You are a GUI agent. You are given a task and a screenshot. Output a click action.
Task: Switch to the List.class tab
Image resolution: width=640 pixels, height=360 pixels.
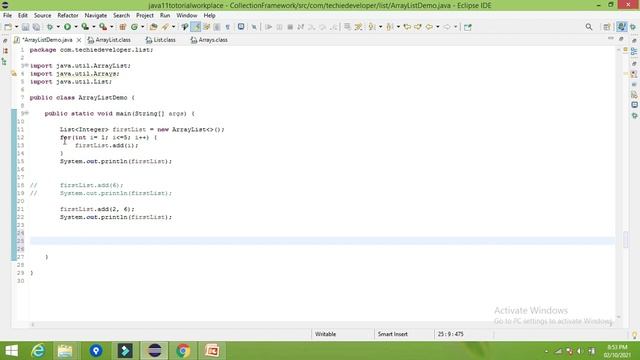coord(161,40)
